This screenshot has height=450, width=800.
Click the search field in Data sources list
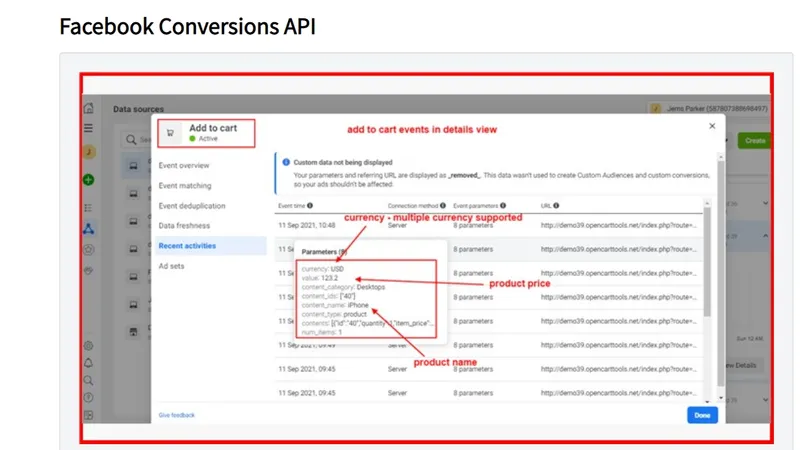tap(137, 139)
